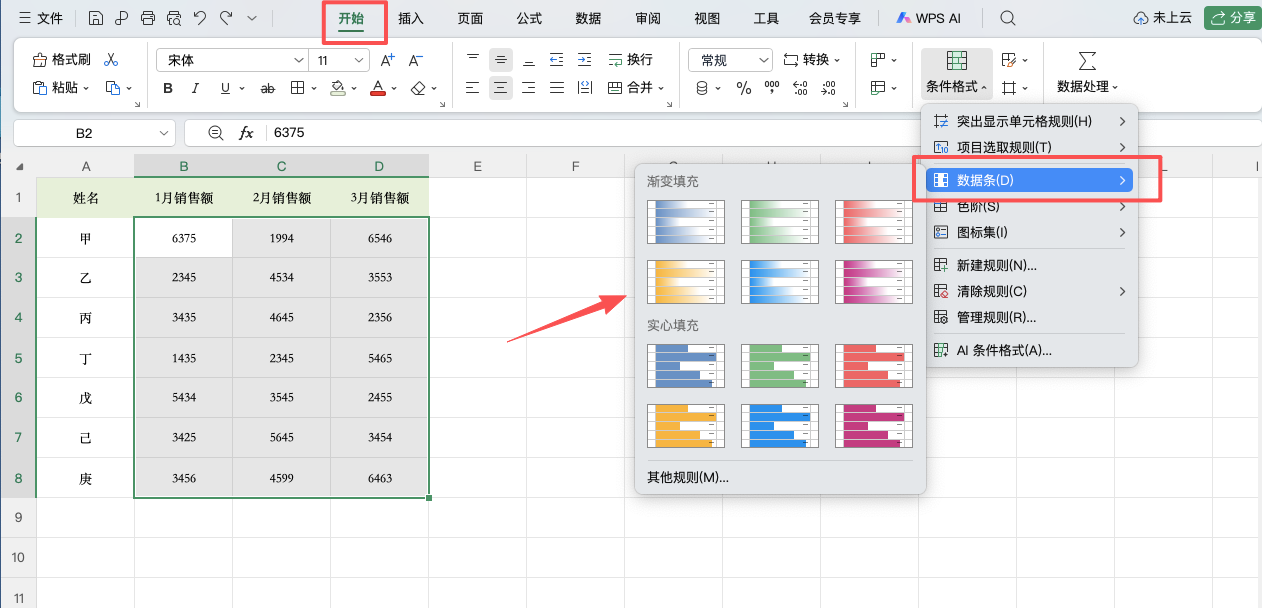The image size is (1262, 608).
Task: Click the Redo arrow
Action: (x=226, y=18)
